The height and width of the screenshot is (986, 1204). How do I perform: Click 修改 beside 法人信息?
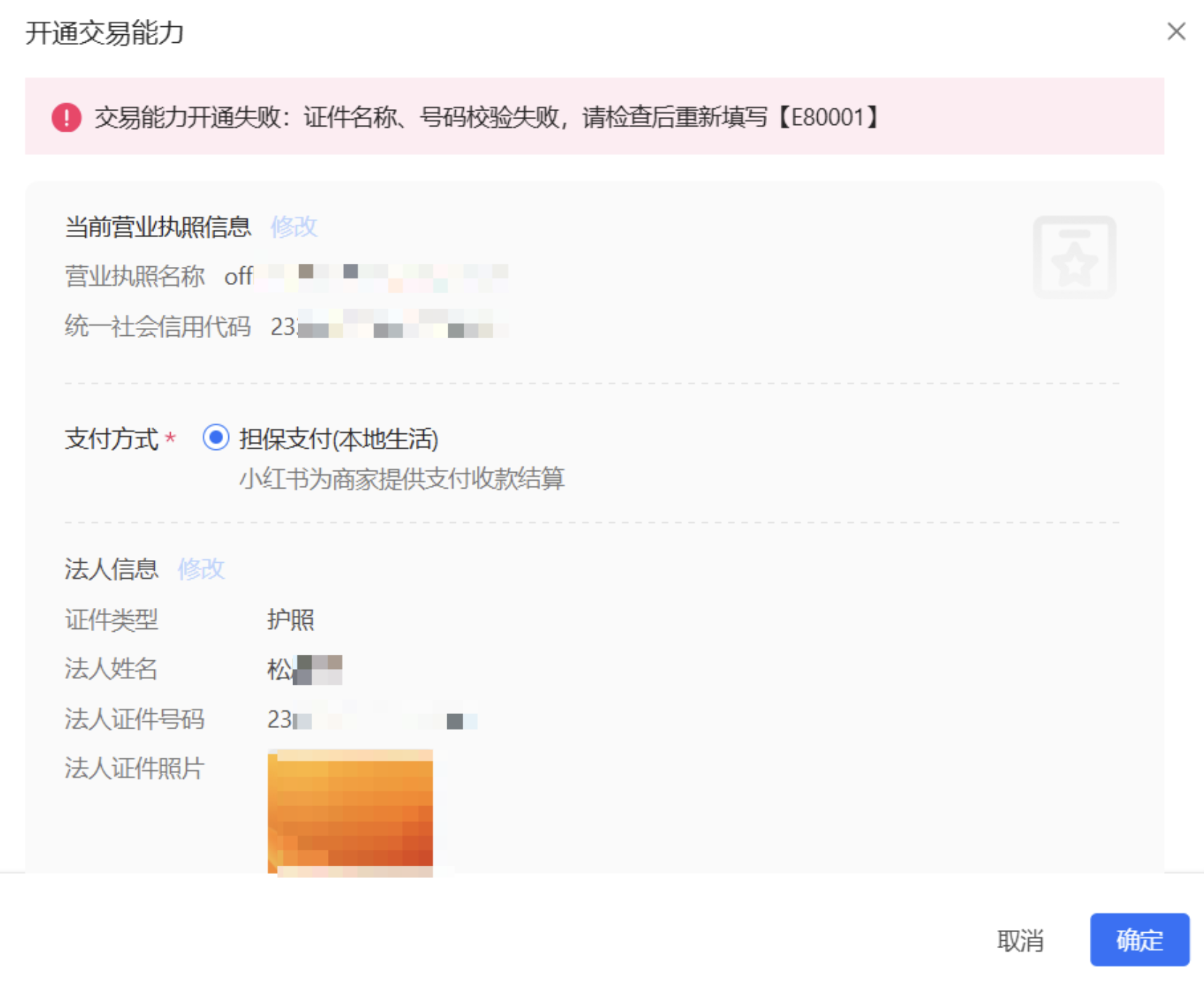point(201,569)
